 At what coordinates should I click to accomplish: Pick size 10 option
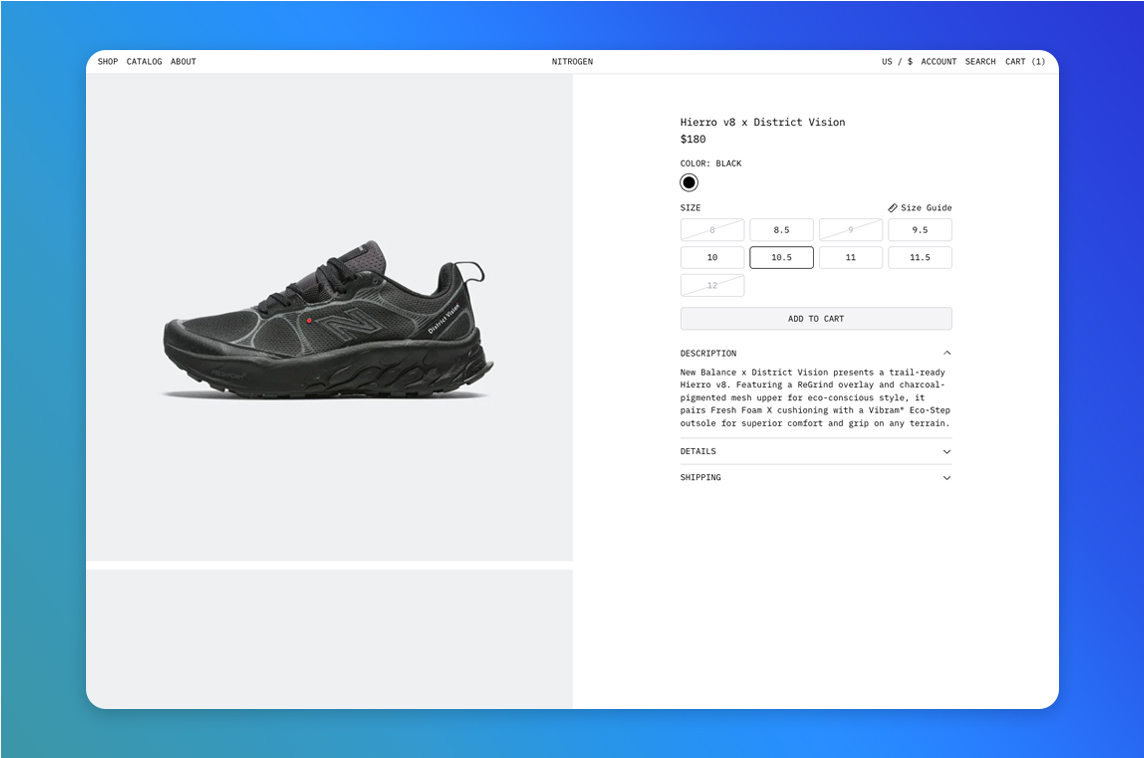[x=712, y=258]
